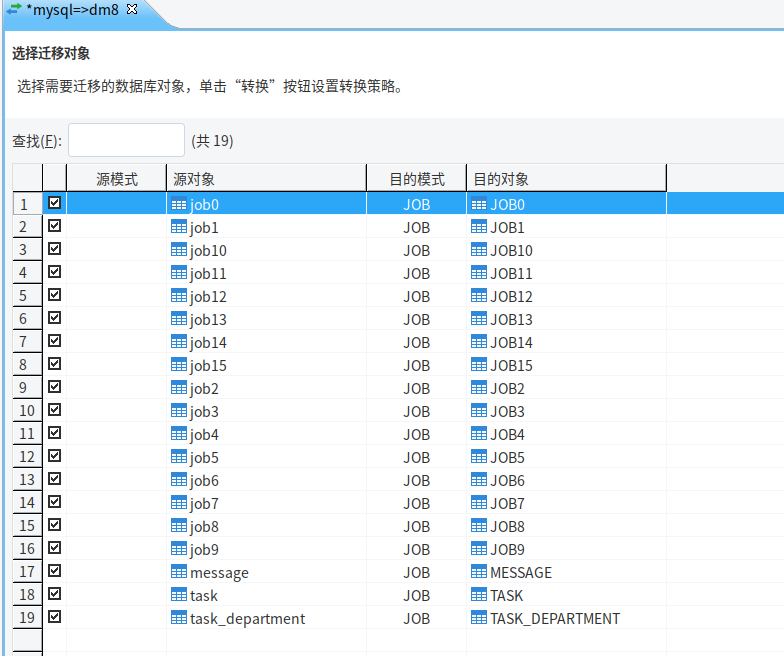The width and height of the screenshot is (784, 656).
Task: Uncheck the checkbox for row 2 job1
Action: [x=54, y=226]
